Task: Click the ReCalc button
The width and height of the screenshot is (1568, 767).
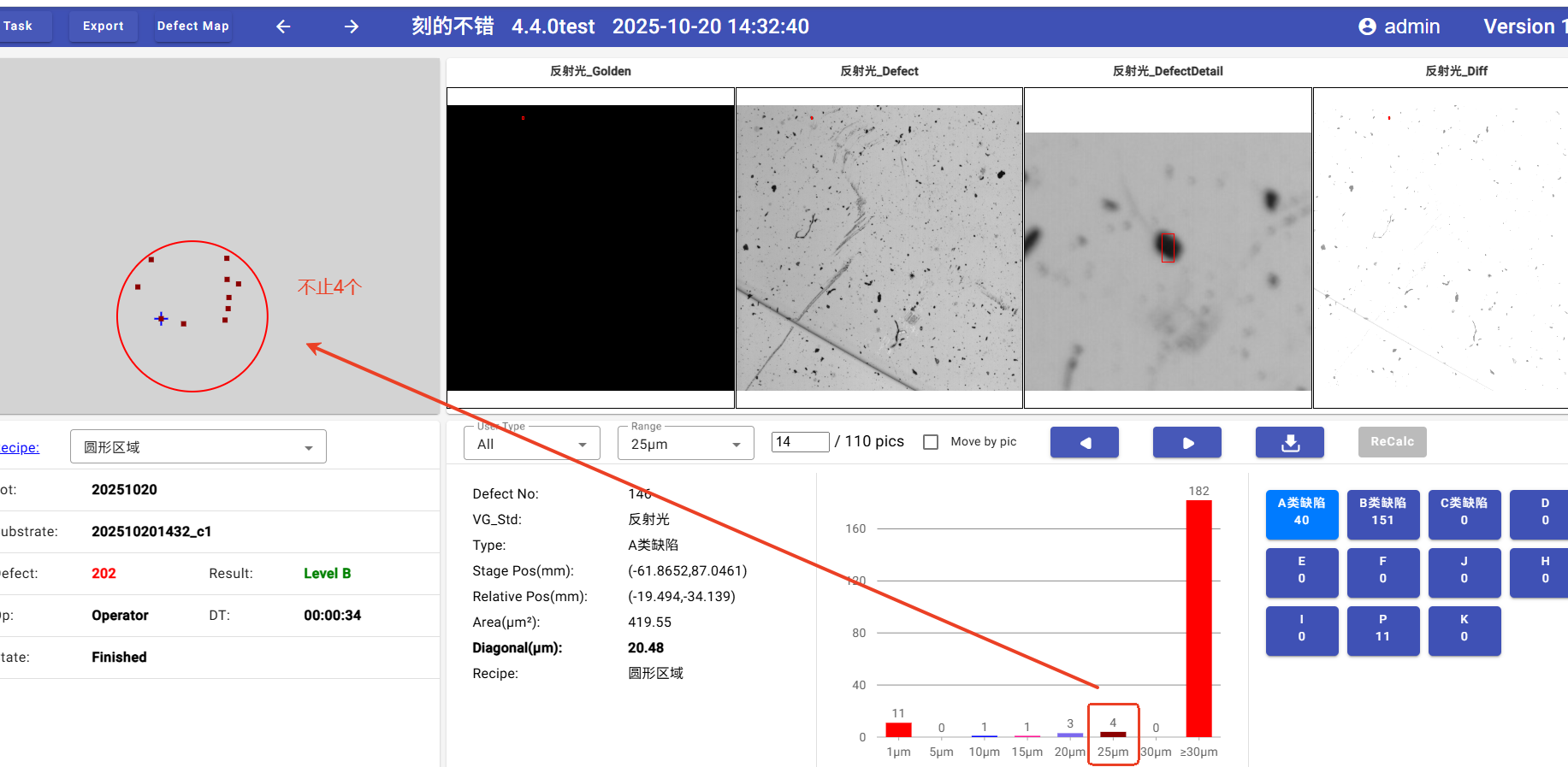Action: point(1392,442)
